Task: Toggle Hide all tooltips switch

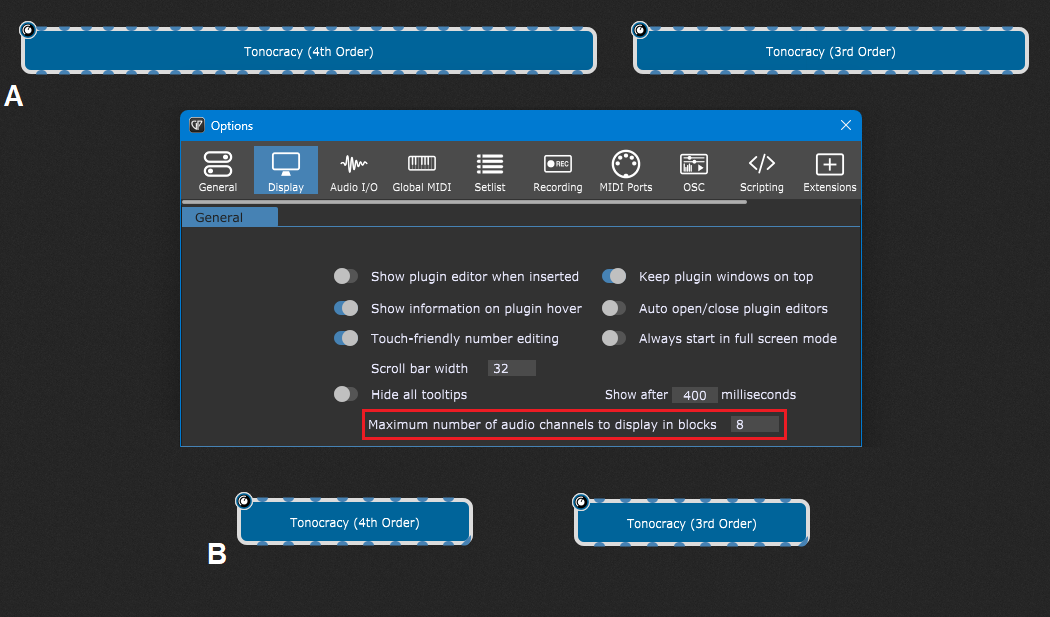Action: click(x=346, y=394)
